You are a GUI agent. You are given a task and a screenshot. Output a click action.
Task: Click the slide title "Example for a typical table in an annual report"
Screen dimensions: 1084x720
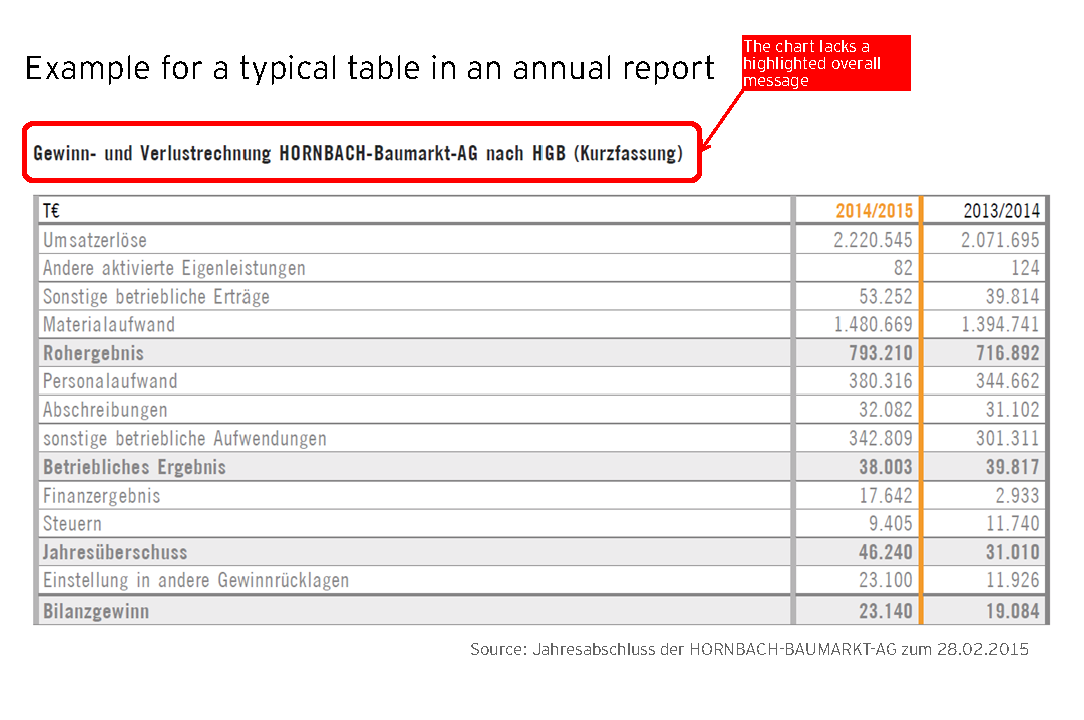point(369,69)
